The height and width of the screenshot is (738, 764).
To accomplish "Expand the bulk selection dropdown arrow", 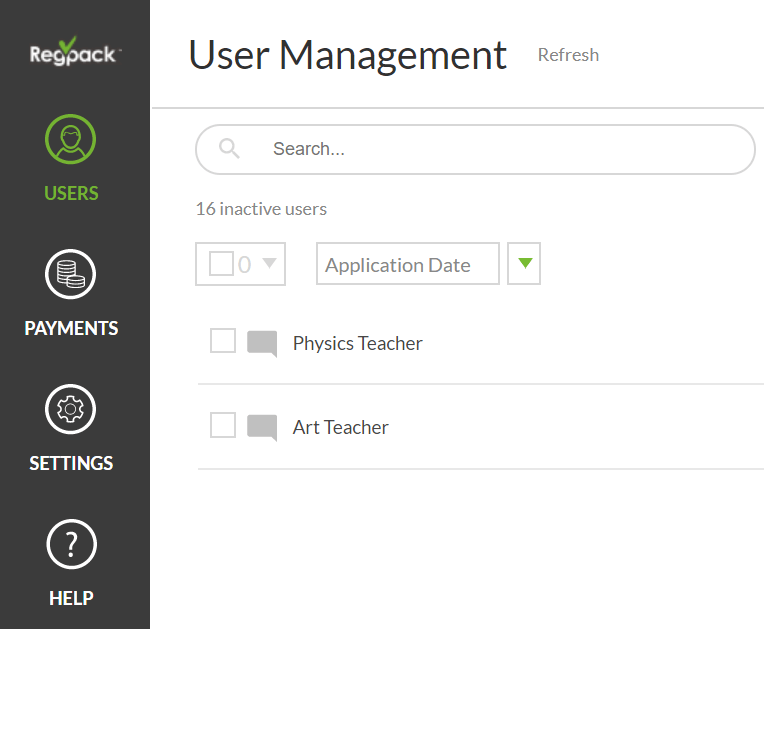I will point(269,264).
